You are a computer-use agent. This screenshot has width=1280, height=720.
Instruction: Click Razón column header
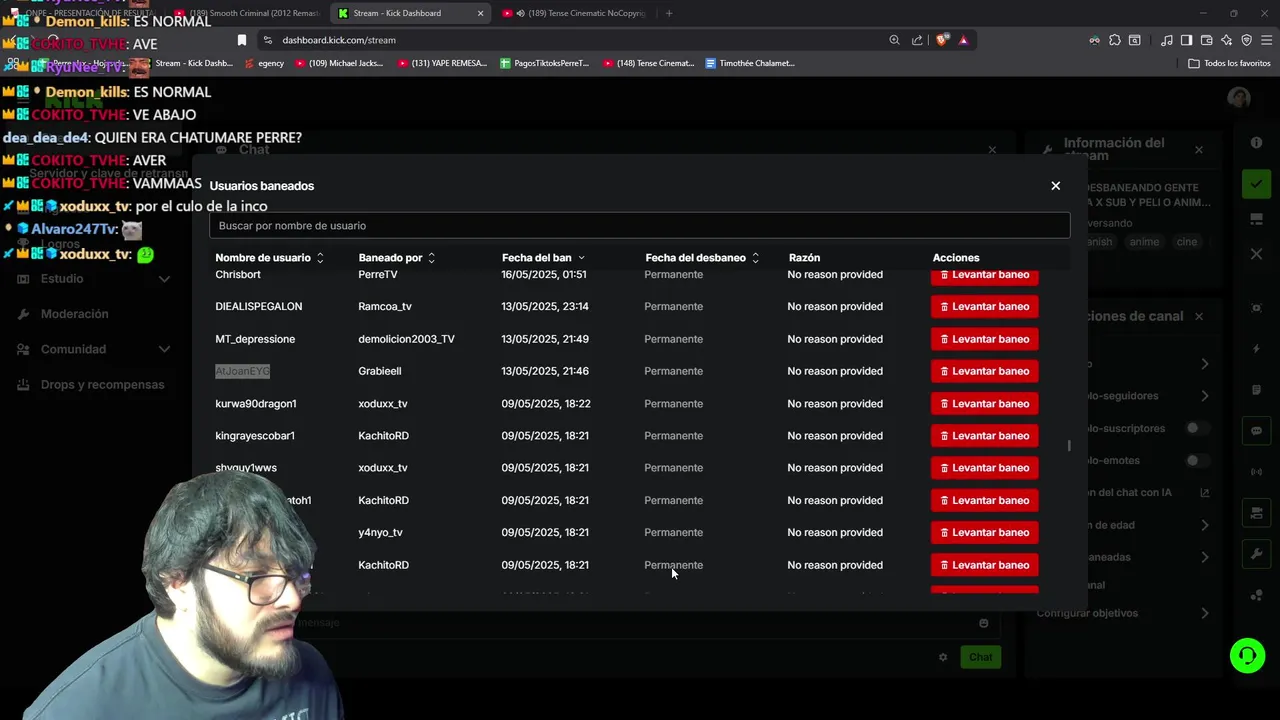pyautogui.click(x=804, y=258)
